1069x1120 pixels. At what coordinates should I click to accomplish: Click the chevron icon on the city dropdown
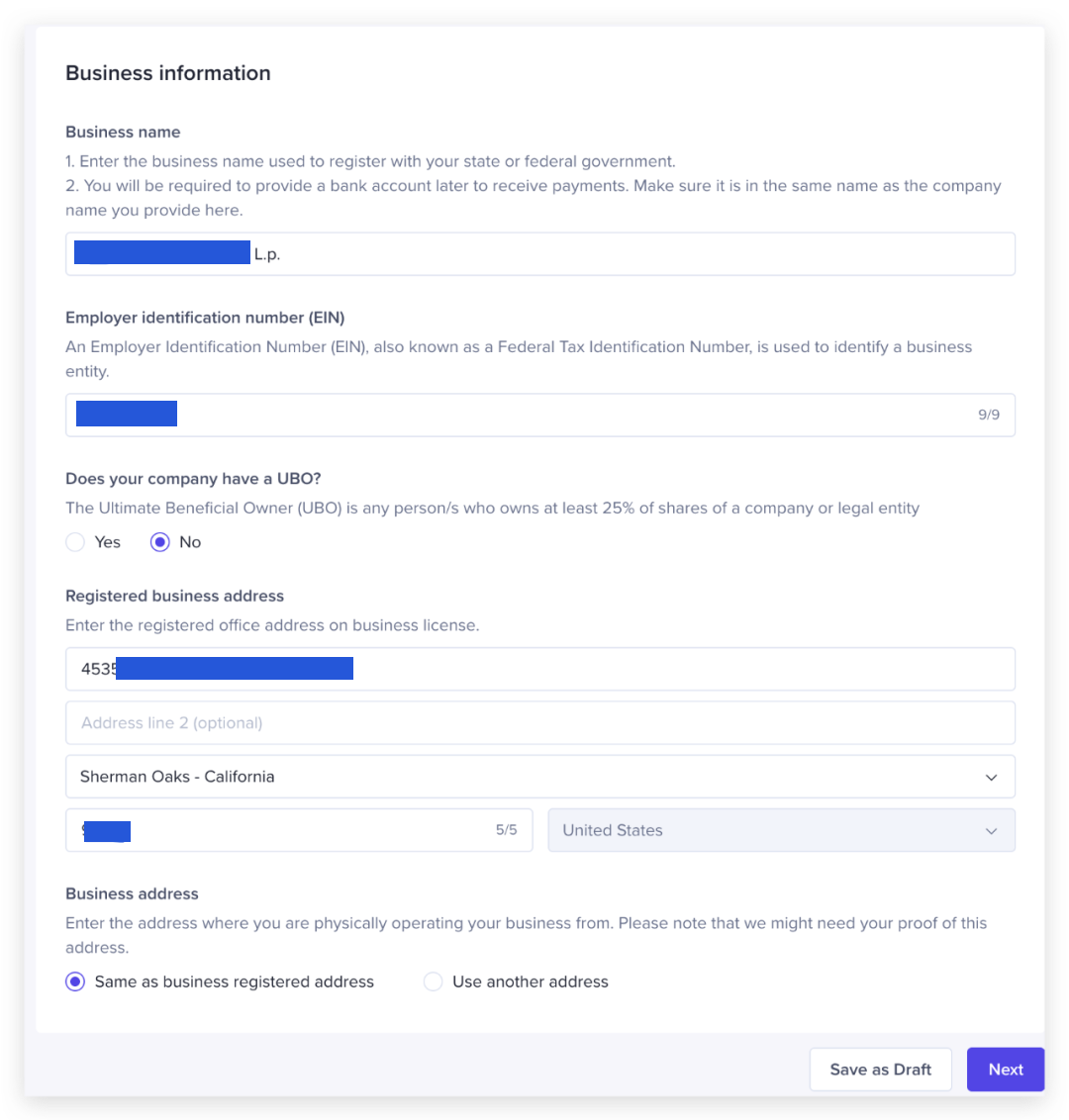(x=991, y=778)
